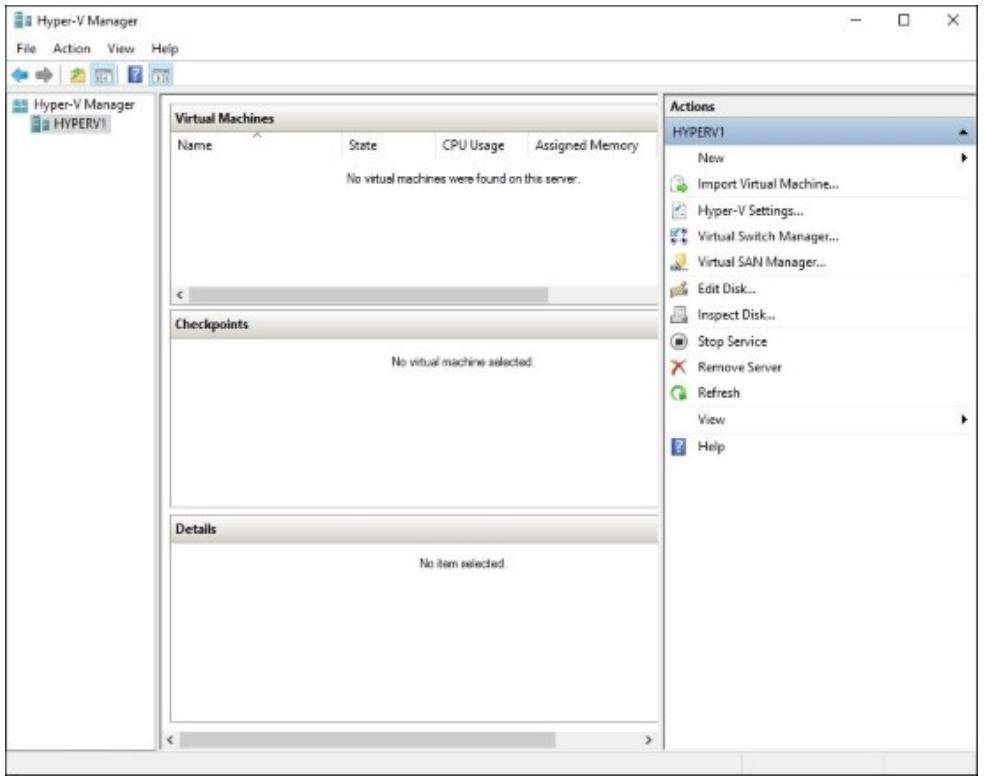Open Import Virtual Machine wizard
The width and height of the screenshot is (984, 780).
768,184
